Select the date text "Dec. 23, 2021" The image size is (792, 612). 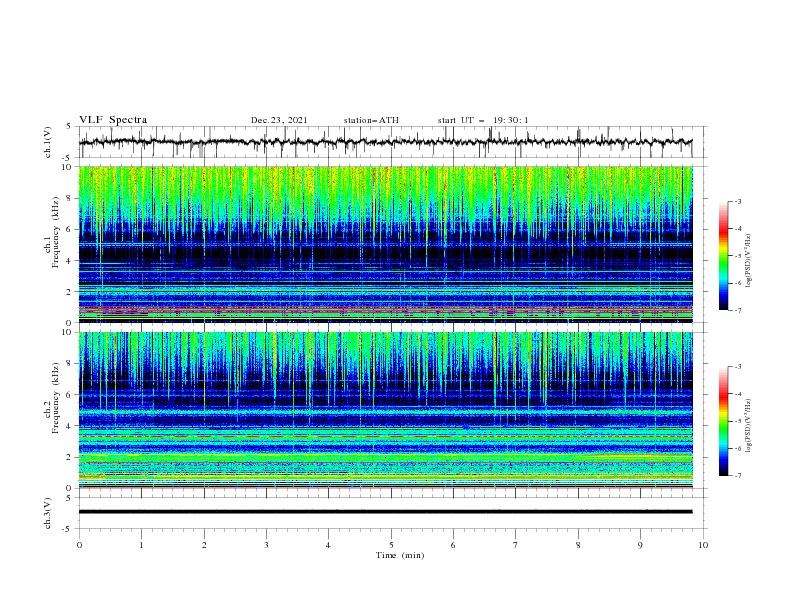tap(279, 120)
